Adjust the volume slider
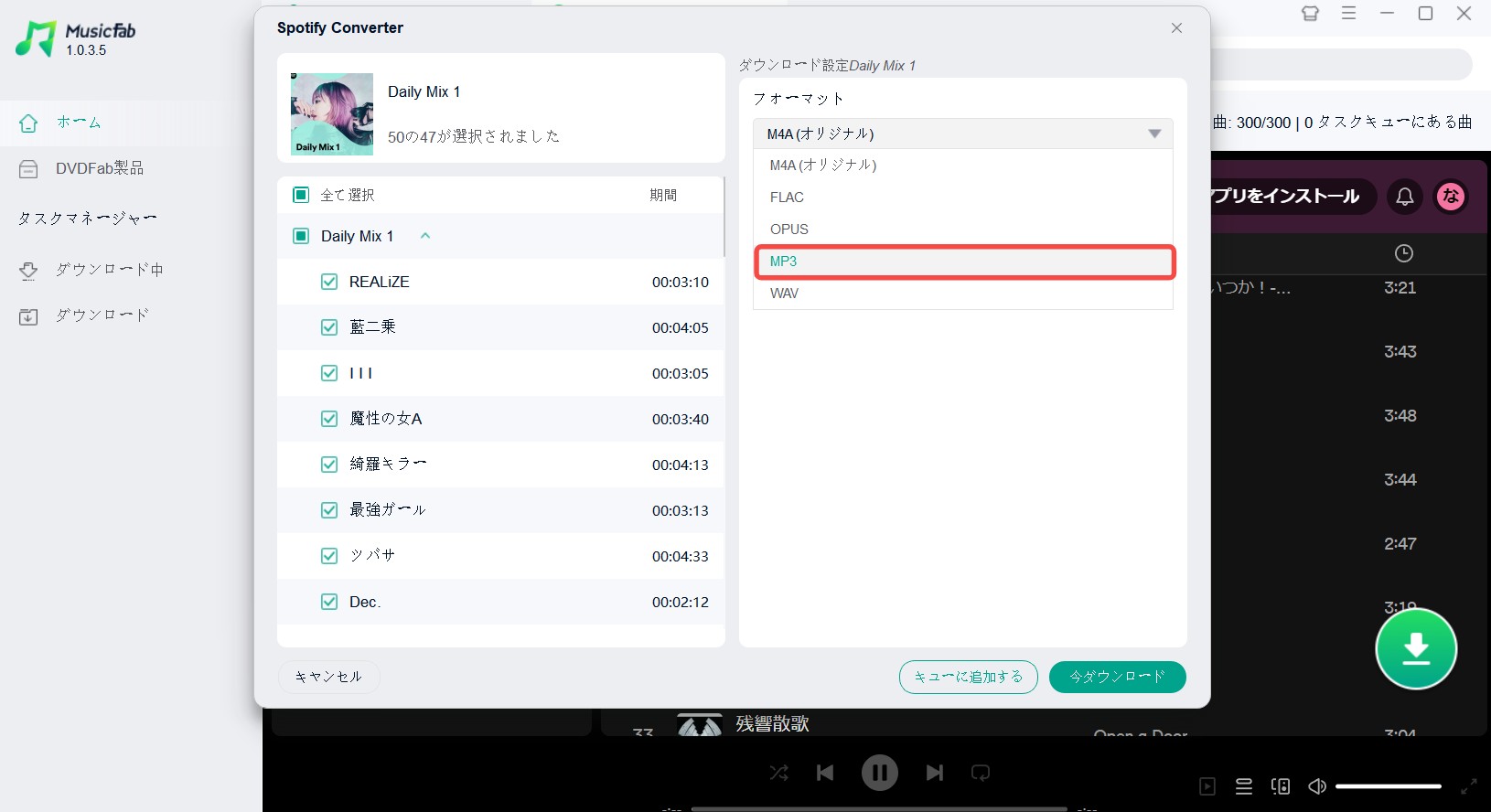Screen dimensions: 1491x812 (x=1389, y=786)
